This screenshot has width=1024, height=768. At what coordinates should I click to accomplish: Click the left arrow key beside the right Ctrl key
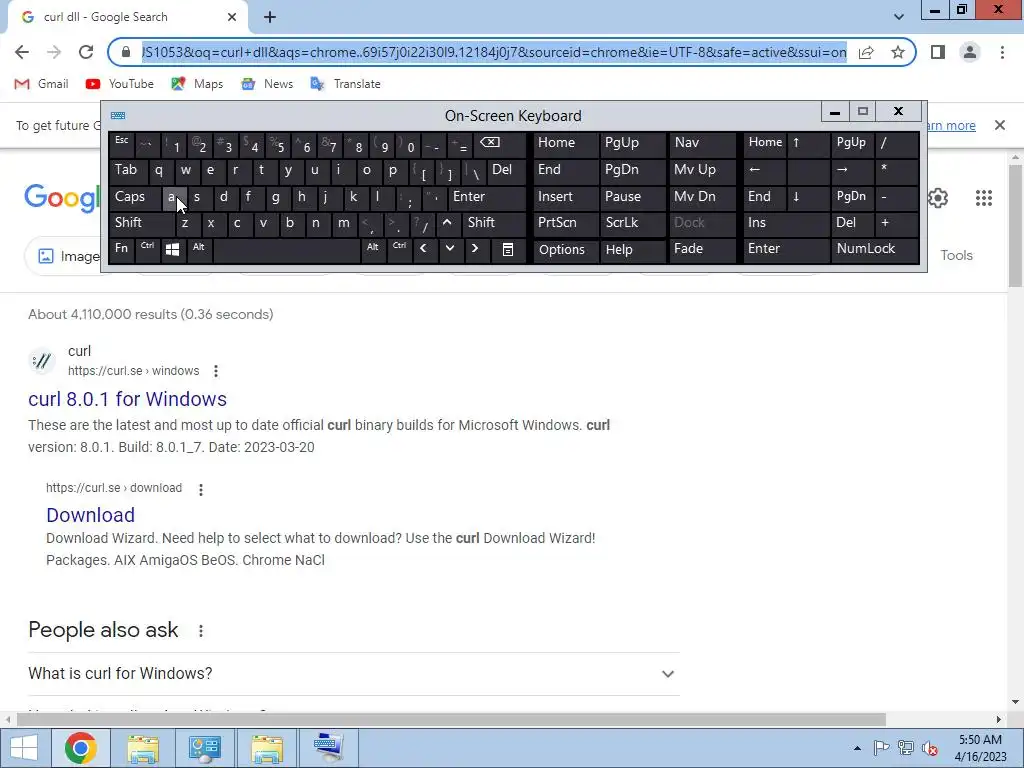(423, 249)
